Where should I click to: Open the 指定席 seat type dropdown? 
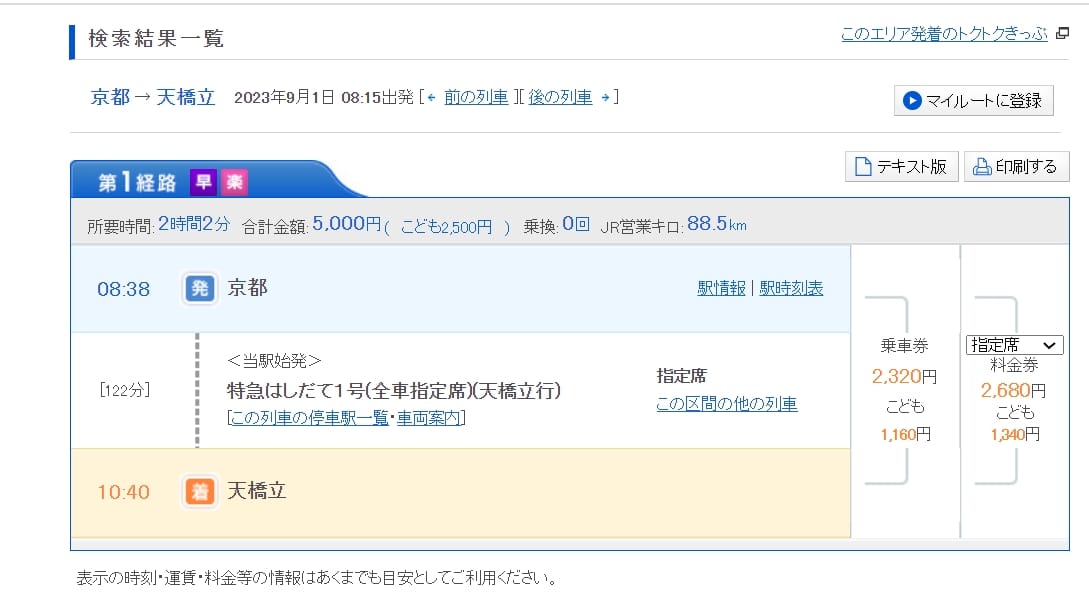tap(1013, 343)
